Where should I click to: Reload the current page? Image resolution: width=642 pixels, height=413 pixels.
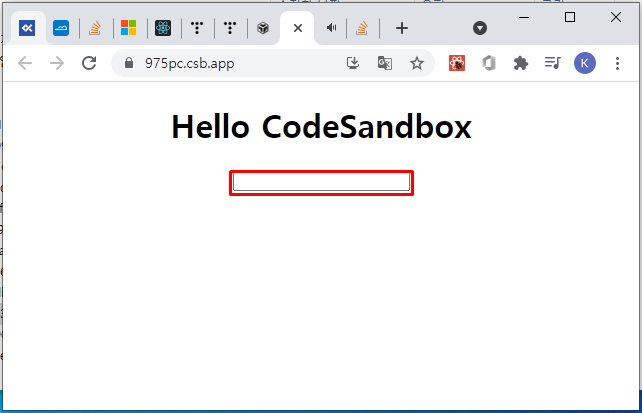pyautogui.click(x=89, y=63)
